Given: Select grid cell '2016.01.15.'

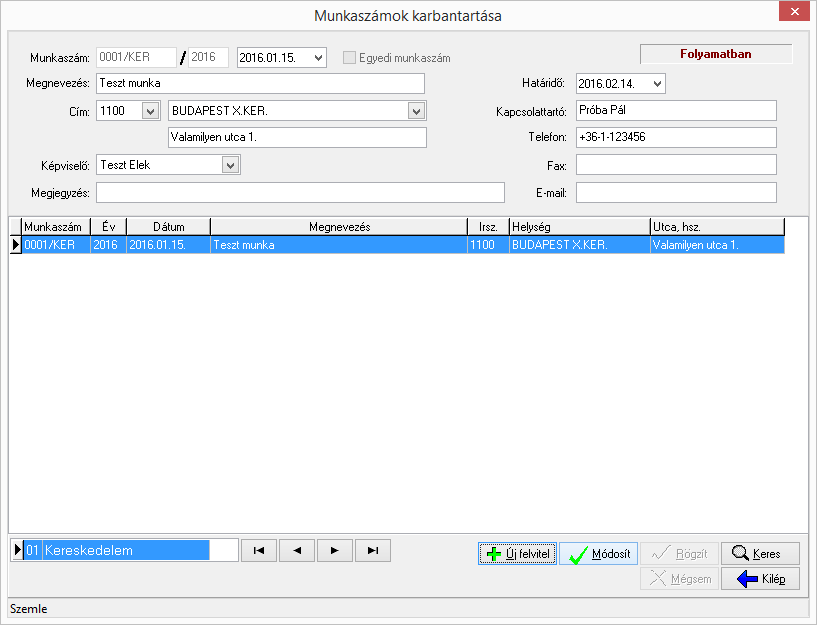Looking at the screenshot, I should (x=169, y=245).
